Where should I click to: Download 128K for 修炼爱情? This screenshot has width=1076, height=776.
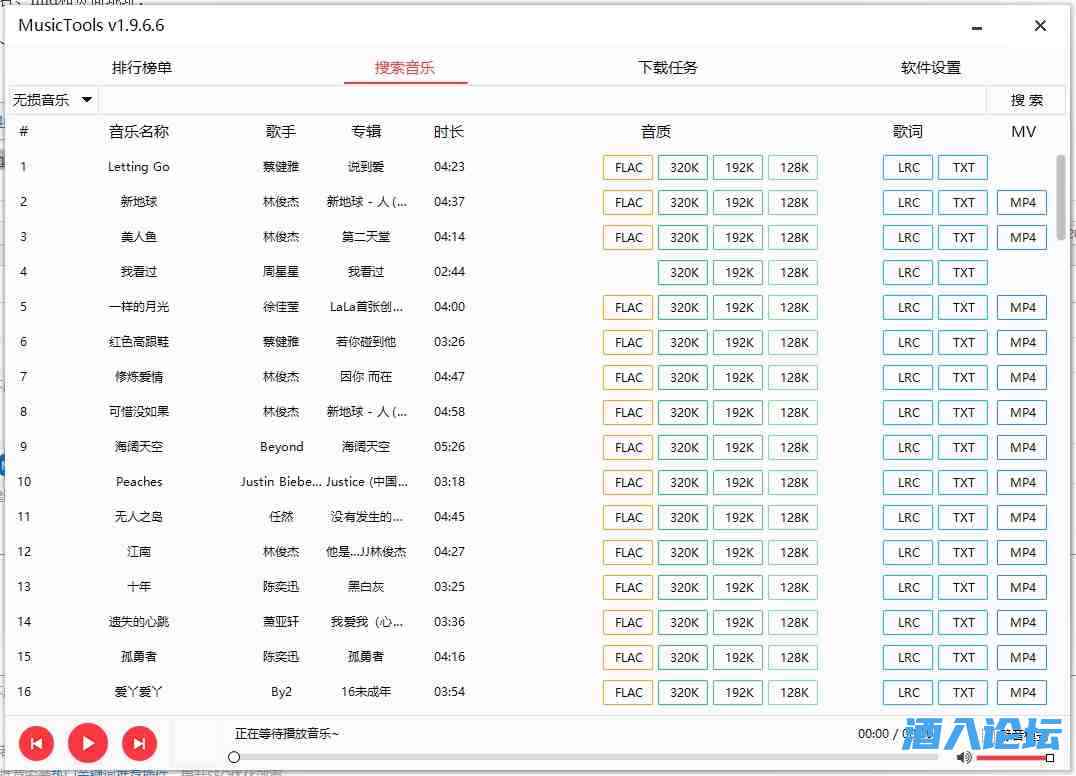(x=793, y=378)
